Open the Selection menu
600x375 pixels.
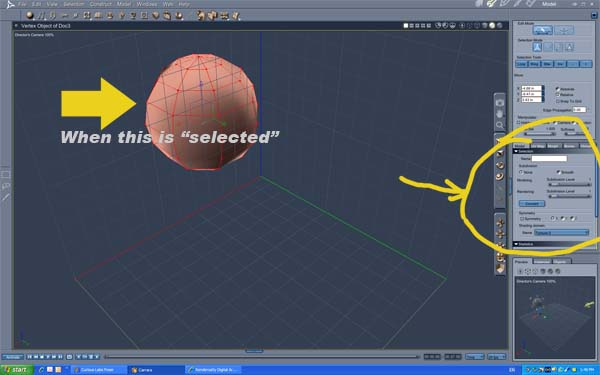tap(73, 4)
